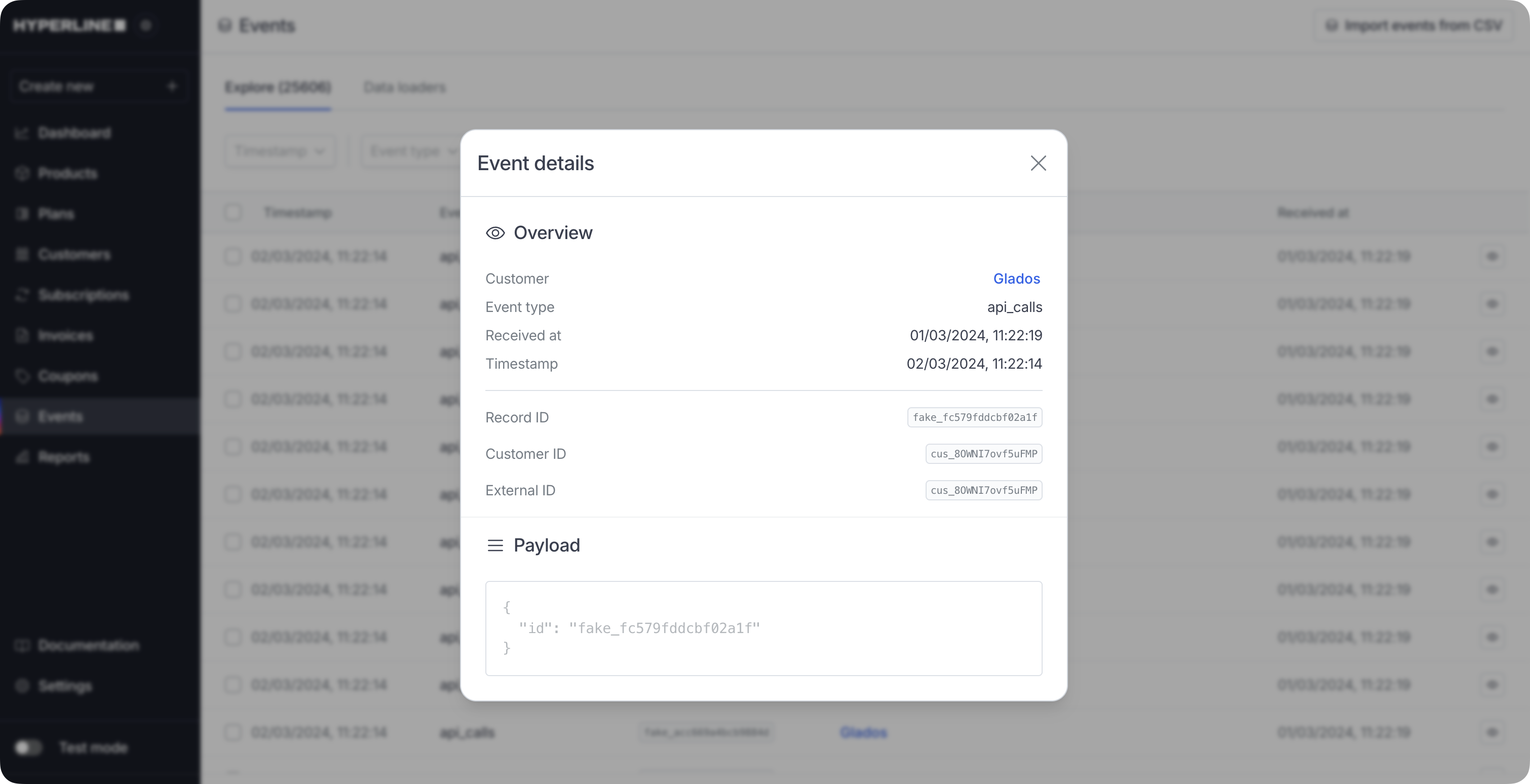This screenshot has height=784, width=1530.
Task: Toggle the Test mode switch
Action: click(x=28, y=747)
